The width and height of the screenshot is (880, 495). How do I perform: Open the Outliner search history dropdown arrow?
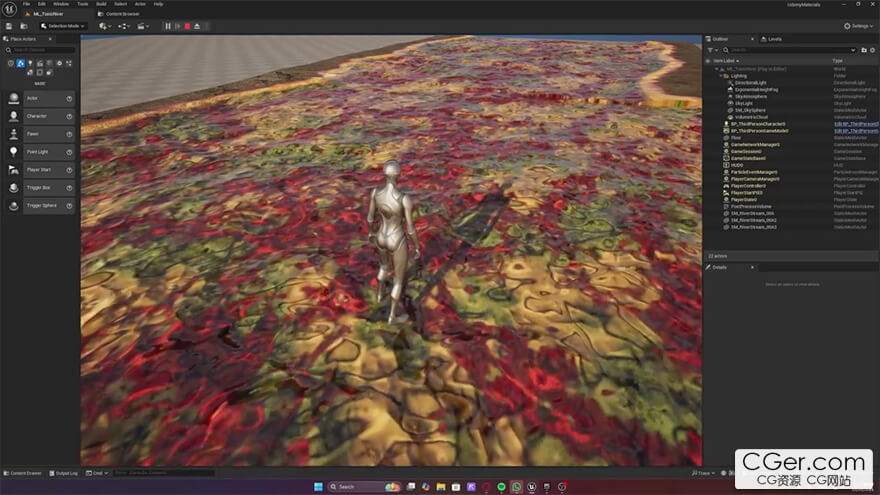point(853,50)
